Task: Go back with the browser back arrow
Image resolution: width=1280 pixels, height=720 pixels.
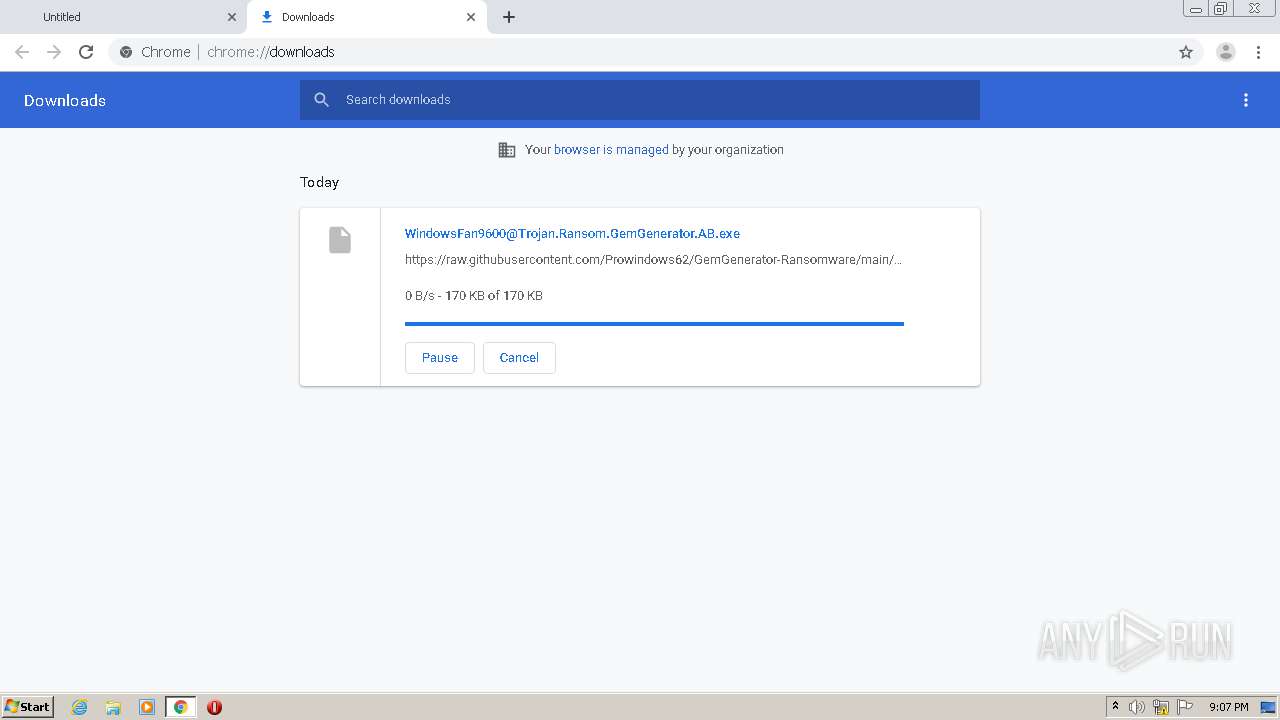Action: click(x=22, y=52)
